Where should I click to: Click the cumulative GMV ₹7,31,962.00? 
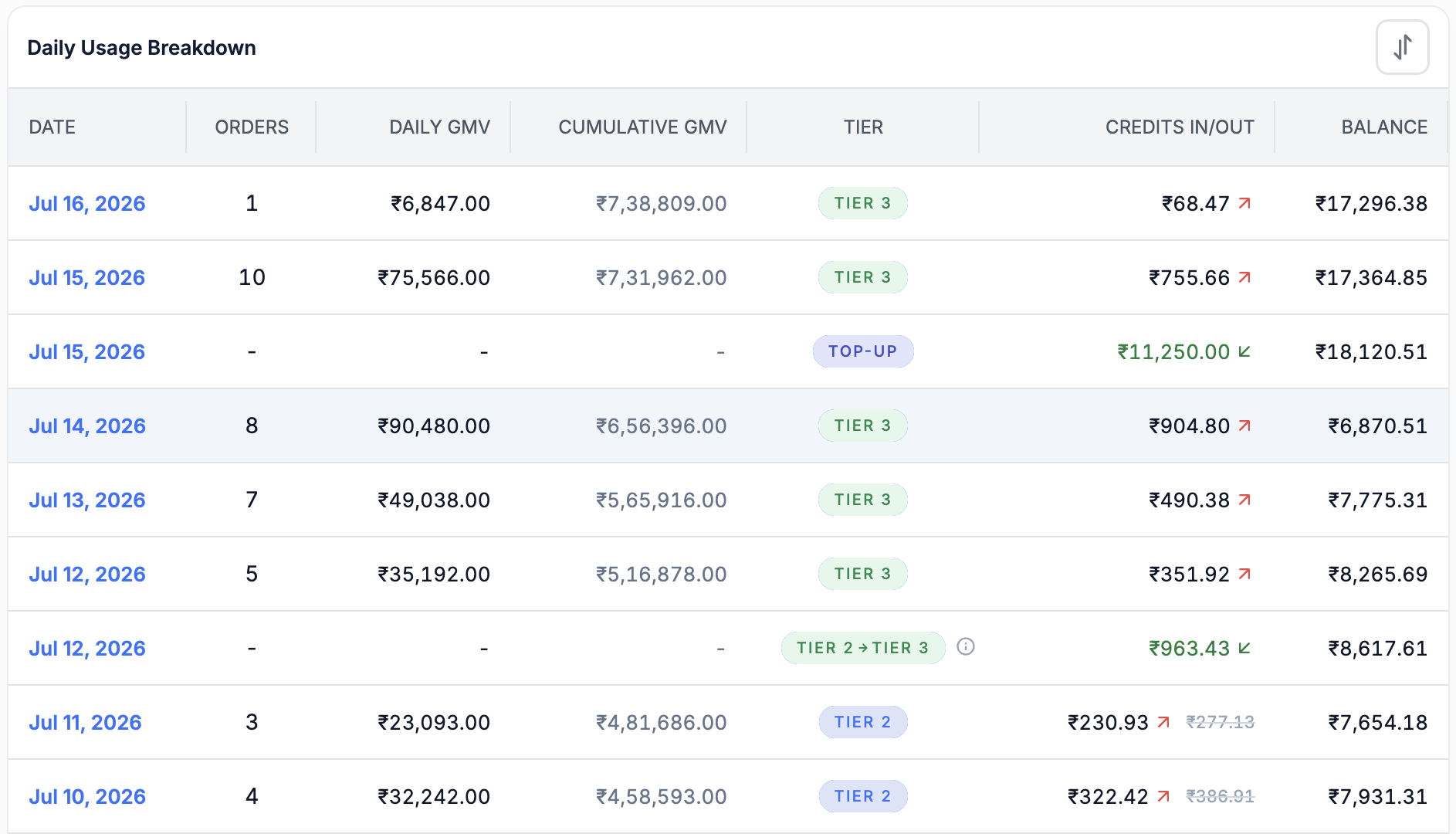pyautogui.click(x=661, y=278)
